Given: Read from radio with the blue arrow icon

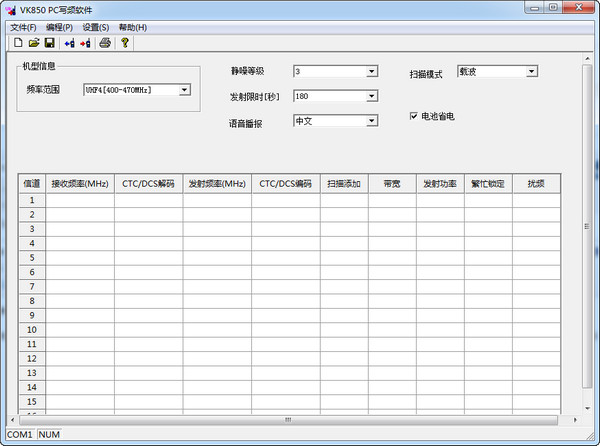Looking at the screenshot, I should coord(69,43).
